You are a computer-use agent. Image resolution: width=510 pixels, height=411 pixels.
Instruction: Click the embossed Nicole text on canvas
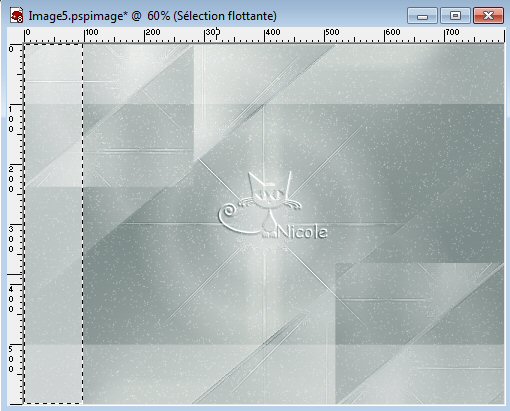pyautogui.click(x=302, y=232)
